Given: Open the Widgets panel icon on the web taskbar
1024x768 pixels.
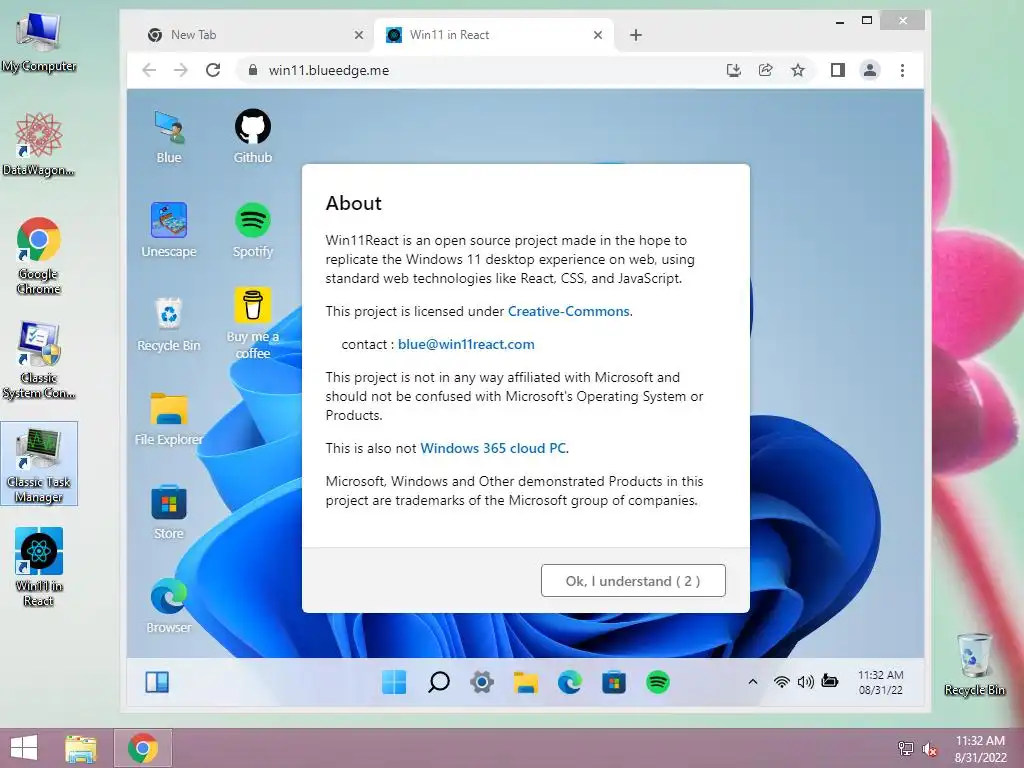Looking at the screenshot, I should pos(157,682).
